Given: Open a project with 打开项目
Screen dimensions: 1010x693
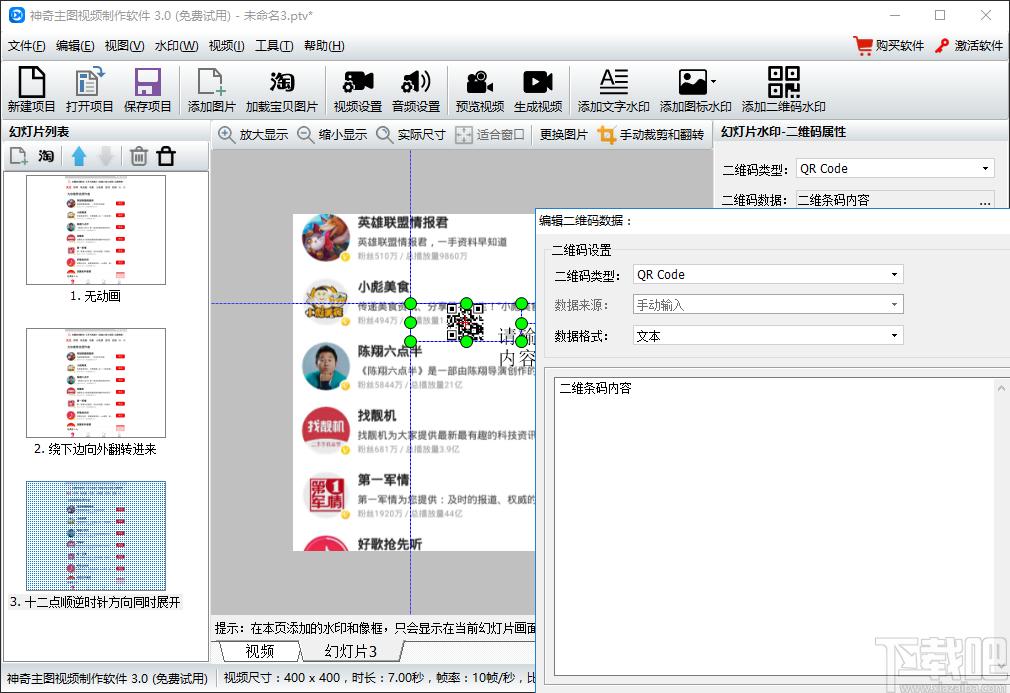Looking at the screenshot, I should point(89,90).
